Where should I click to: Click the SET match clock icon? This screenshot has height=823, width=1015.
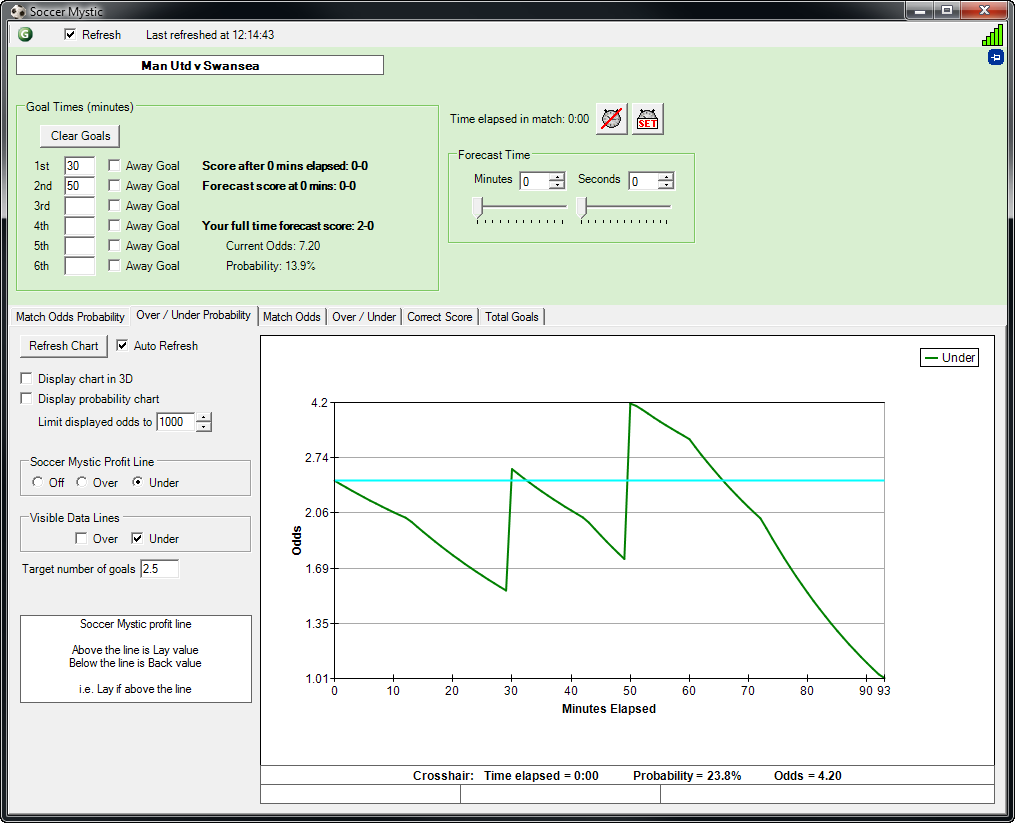pos(647,119)
